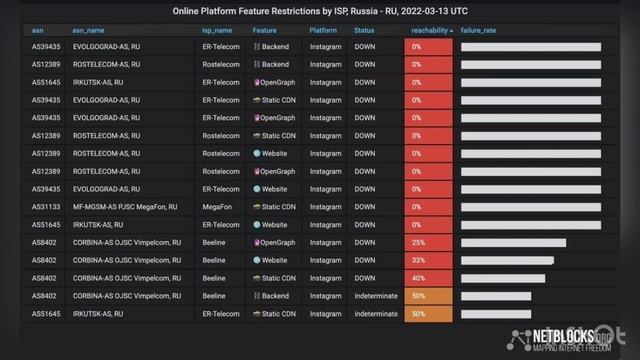Click 50% reachability cell in Beeline Backend row
This screenshot has height=360, width=640.
point(429,296)
